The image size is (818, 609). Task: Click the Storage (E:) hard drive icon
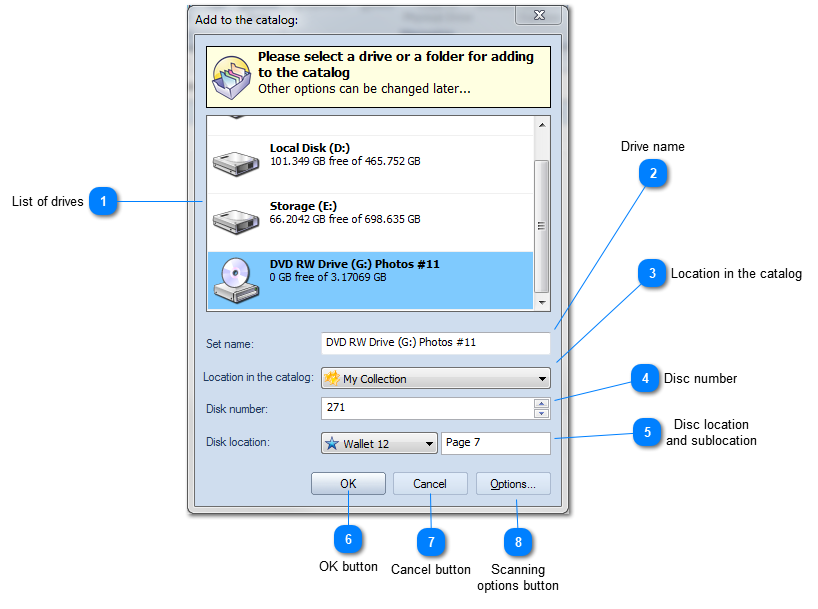point(236,219)
